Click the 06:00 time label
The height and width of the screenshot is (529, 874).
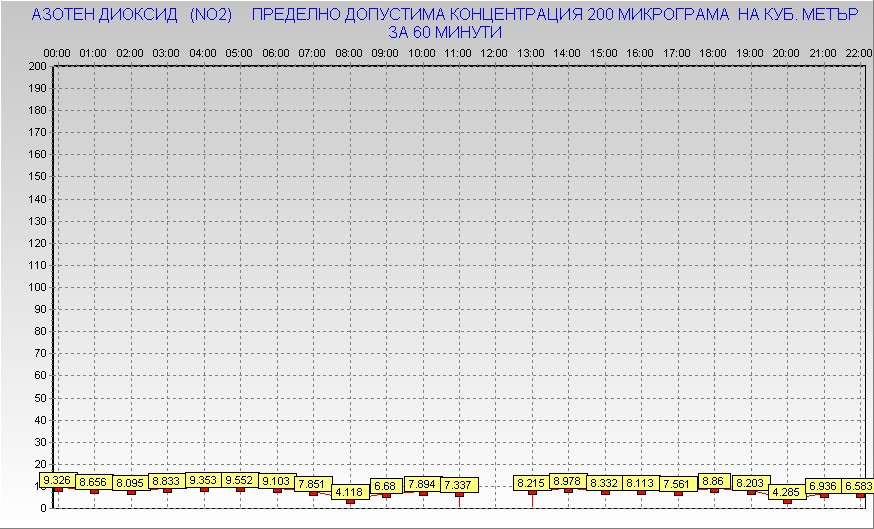[276, 54]
